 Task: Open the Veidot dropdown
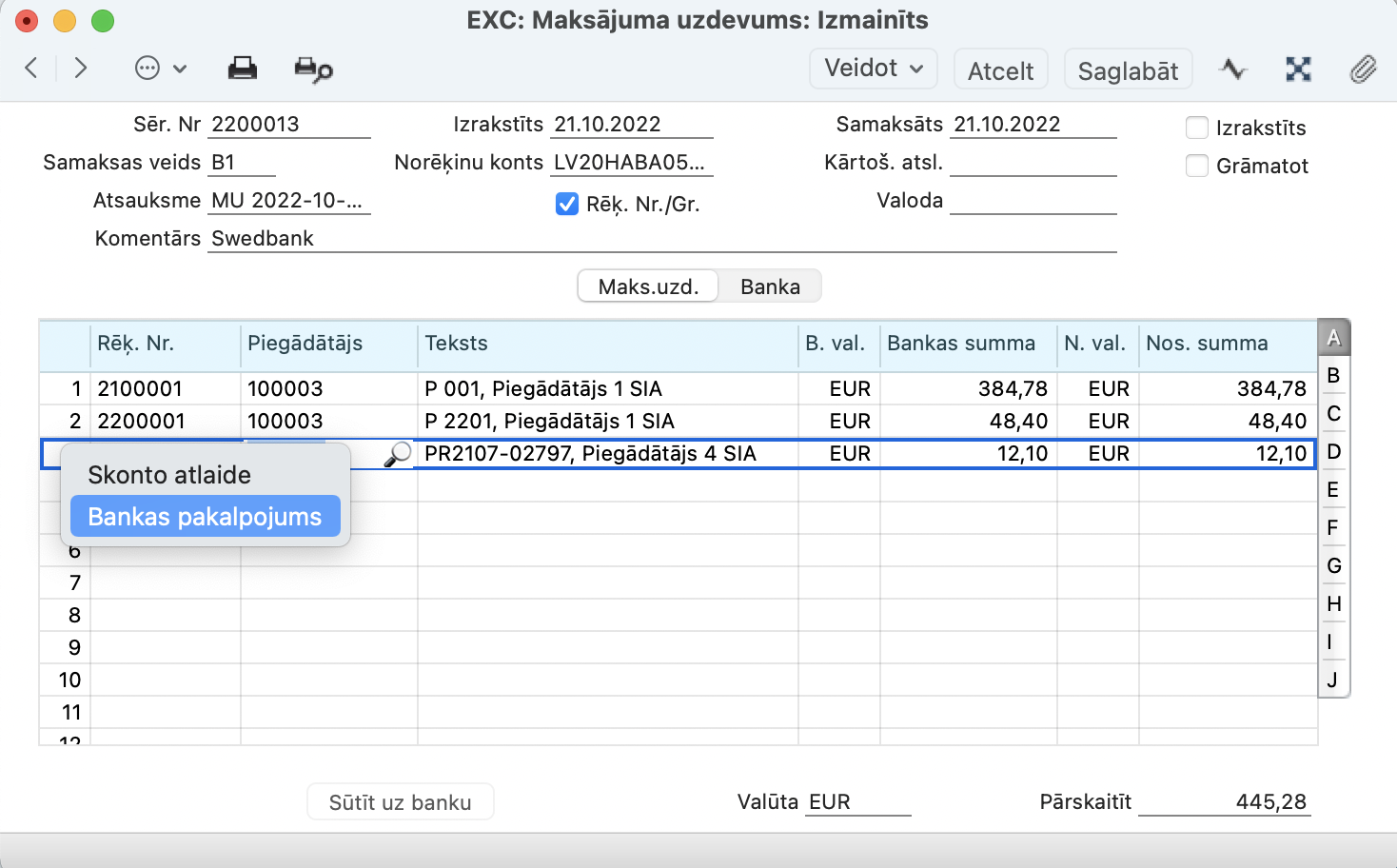pos(873,69)
